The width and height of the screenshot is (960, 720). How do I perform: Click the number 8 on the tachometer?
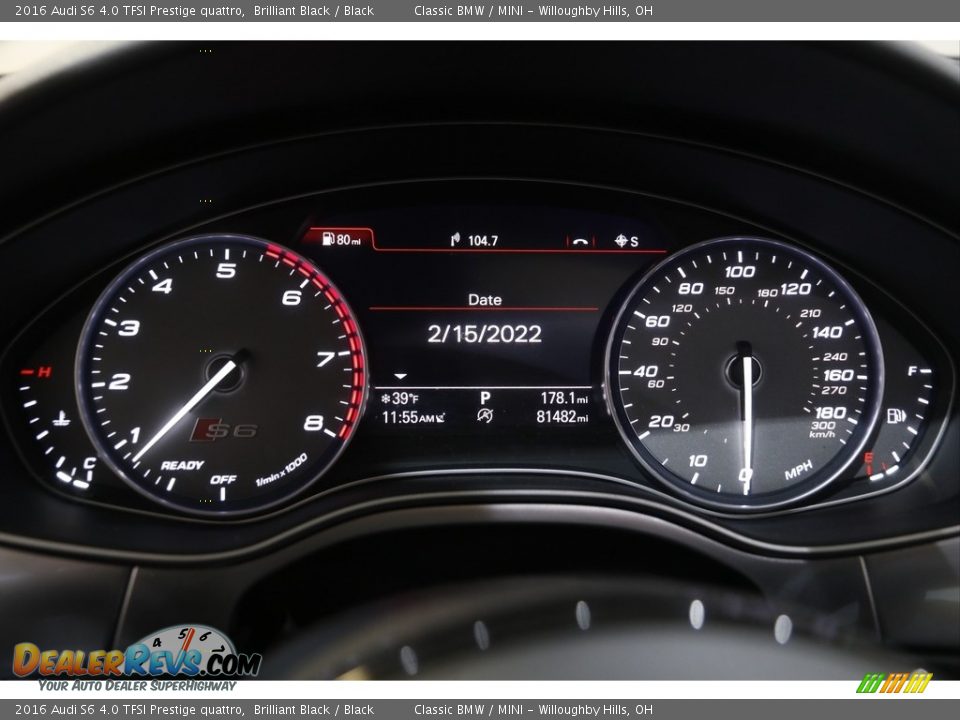click(313, 422)
